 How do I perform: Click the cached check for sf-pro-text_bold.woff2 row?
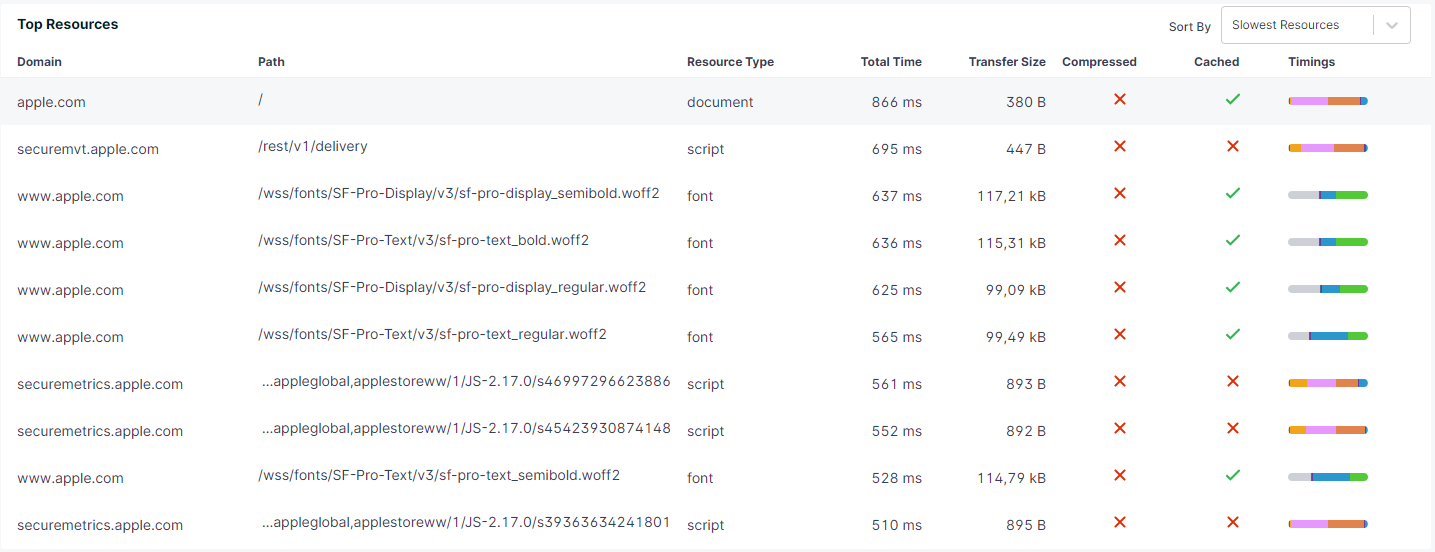[1233, 240]
